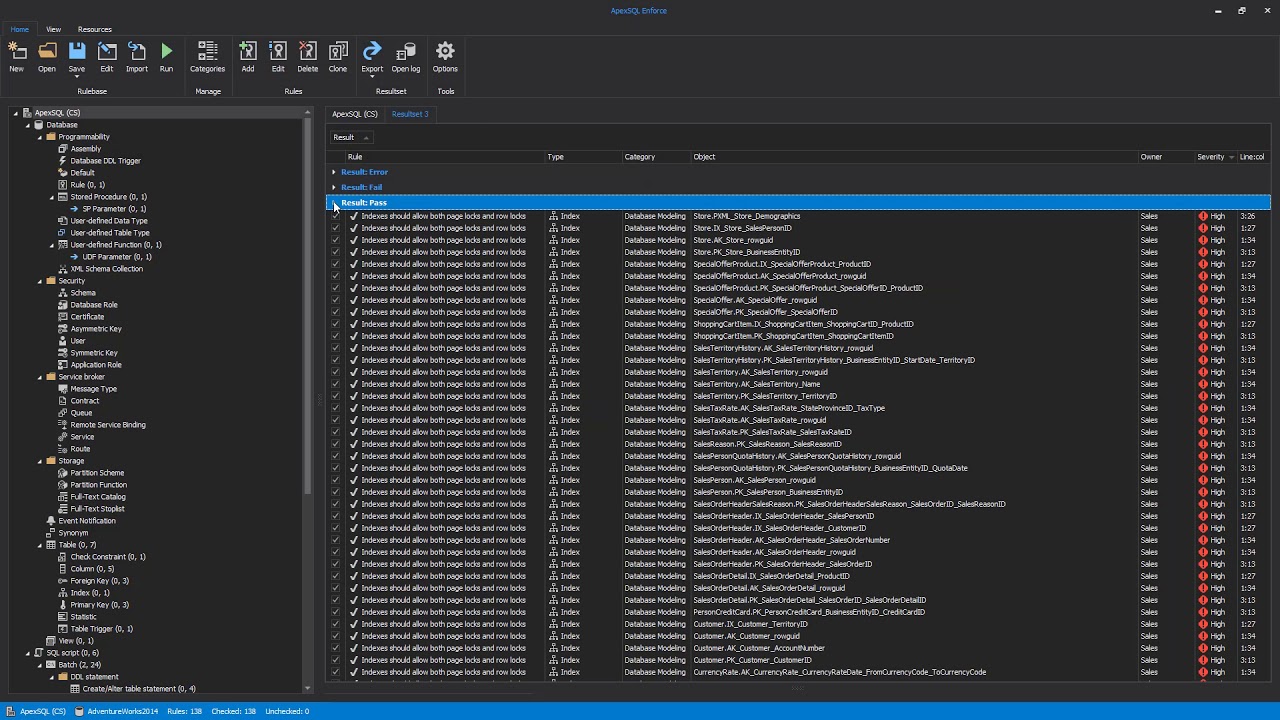This screenshot has height=720, width=1280.
Task: Click the Full-Text Catalog icon
Action: tap(63, 497)
